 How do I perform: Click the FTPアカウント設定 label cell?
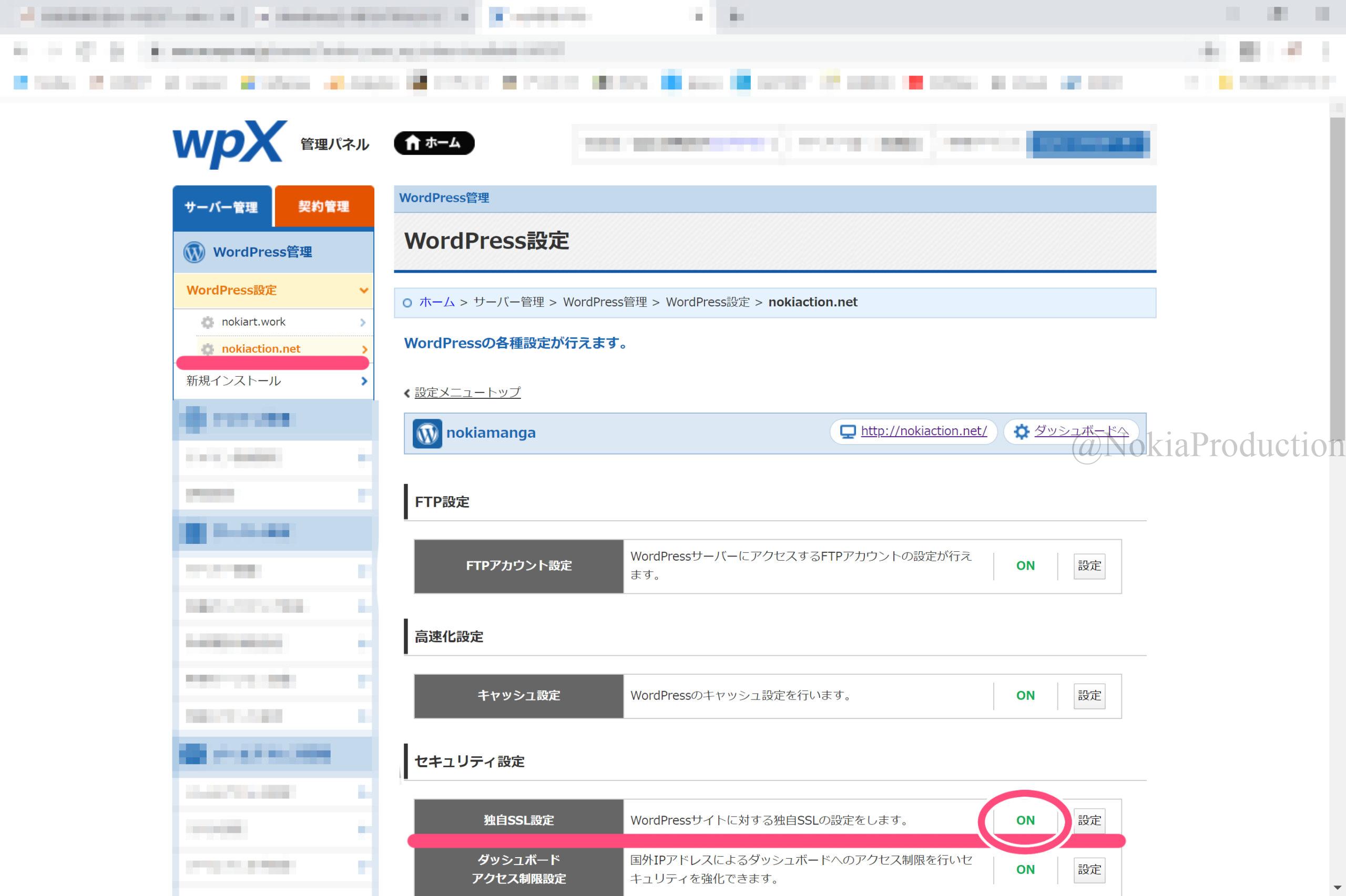(519, 565)
